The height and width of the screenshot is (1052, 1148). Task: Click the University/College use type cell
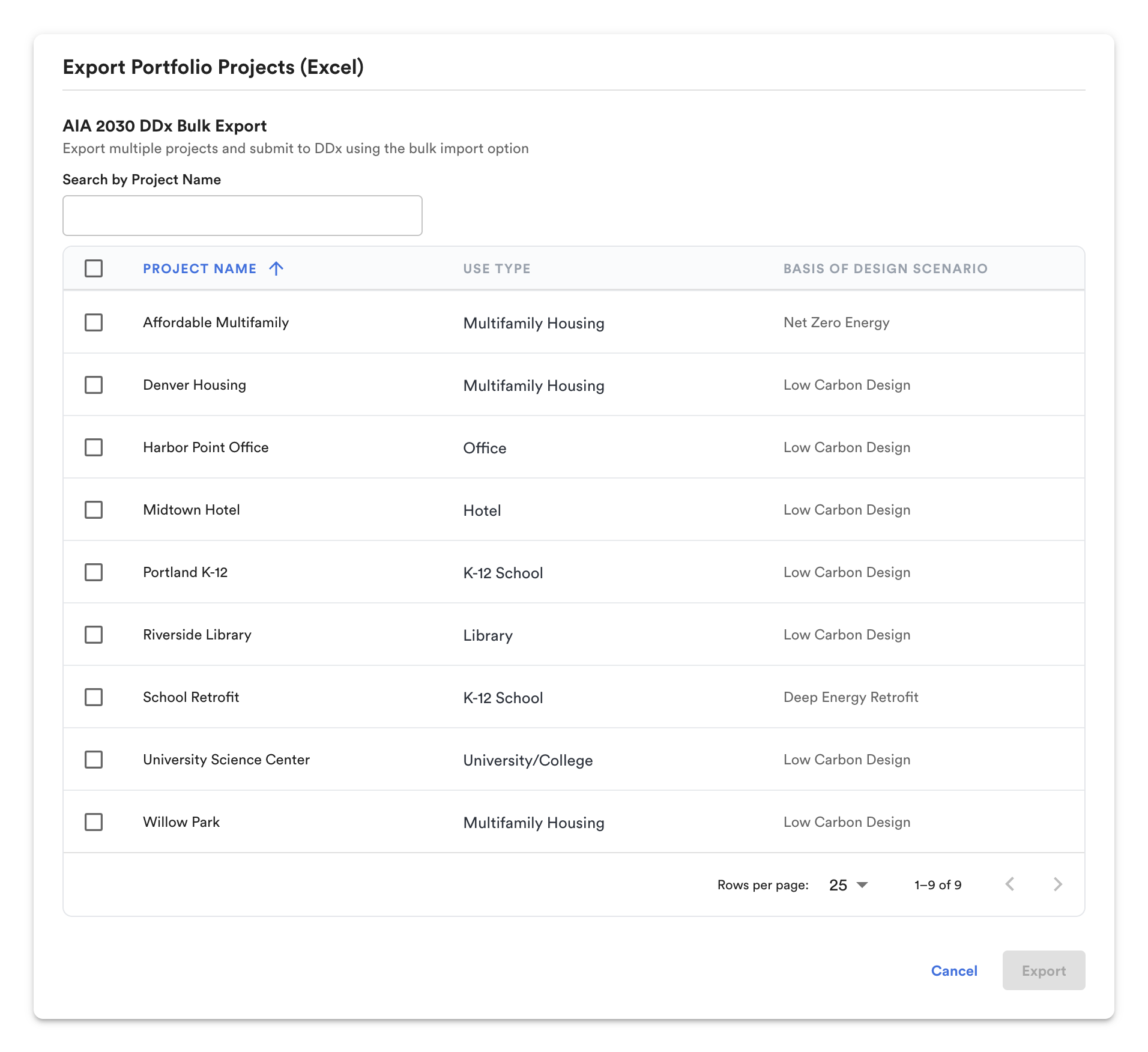(x=528, y=760)
